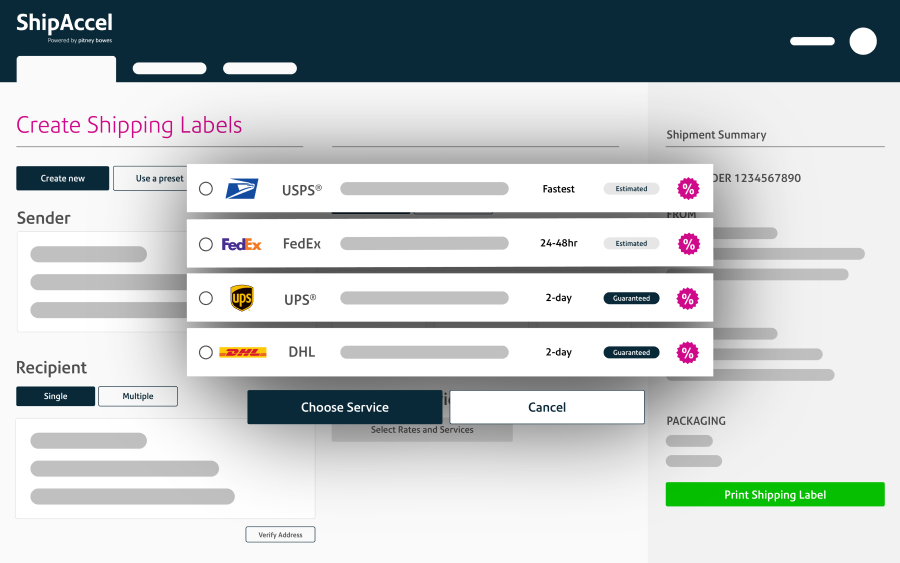Image resolution: width=900 pixels, height=563 pixels.
Task: Click the FedEx carrier name text
Action: click(x=302, y=244)
